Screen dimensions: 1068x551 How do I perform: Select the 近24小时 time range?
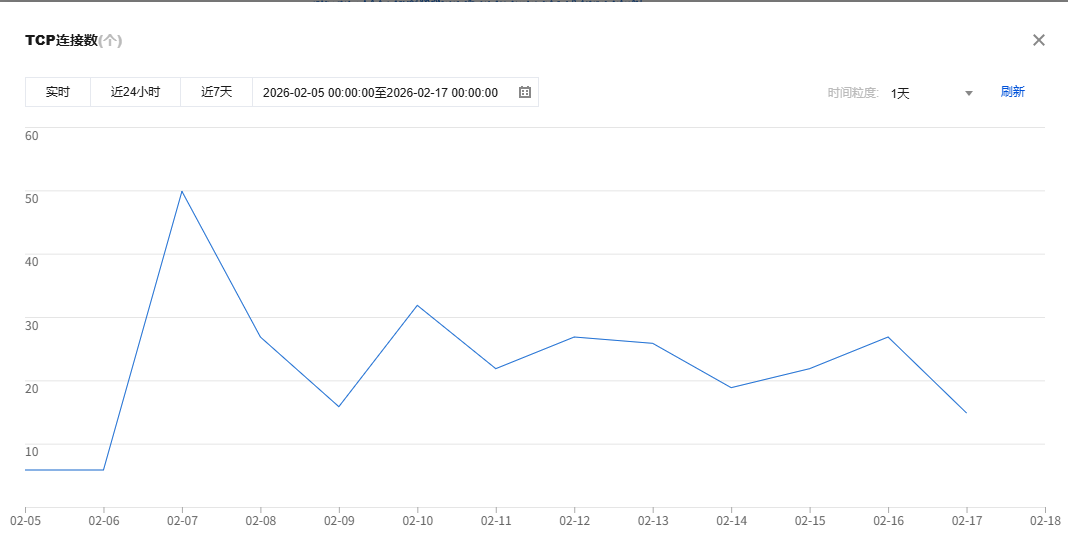coord(135,92)
